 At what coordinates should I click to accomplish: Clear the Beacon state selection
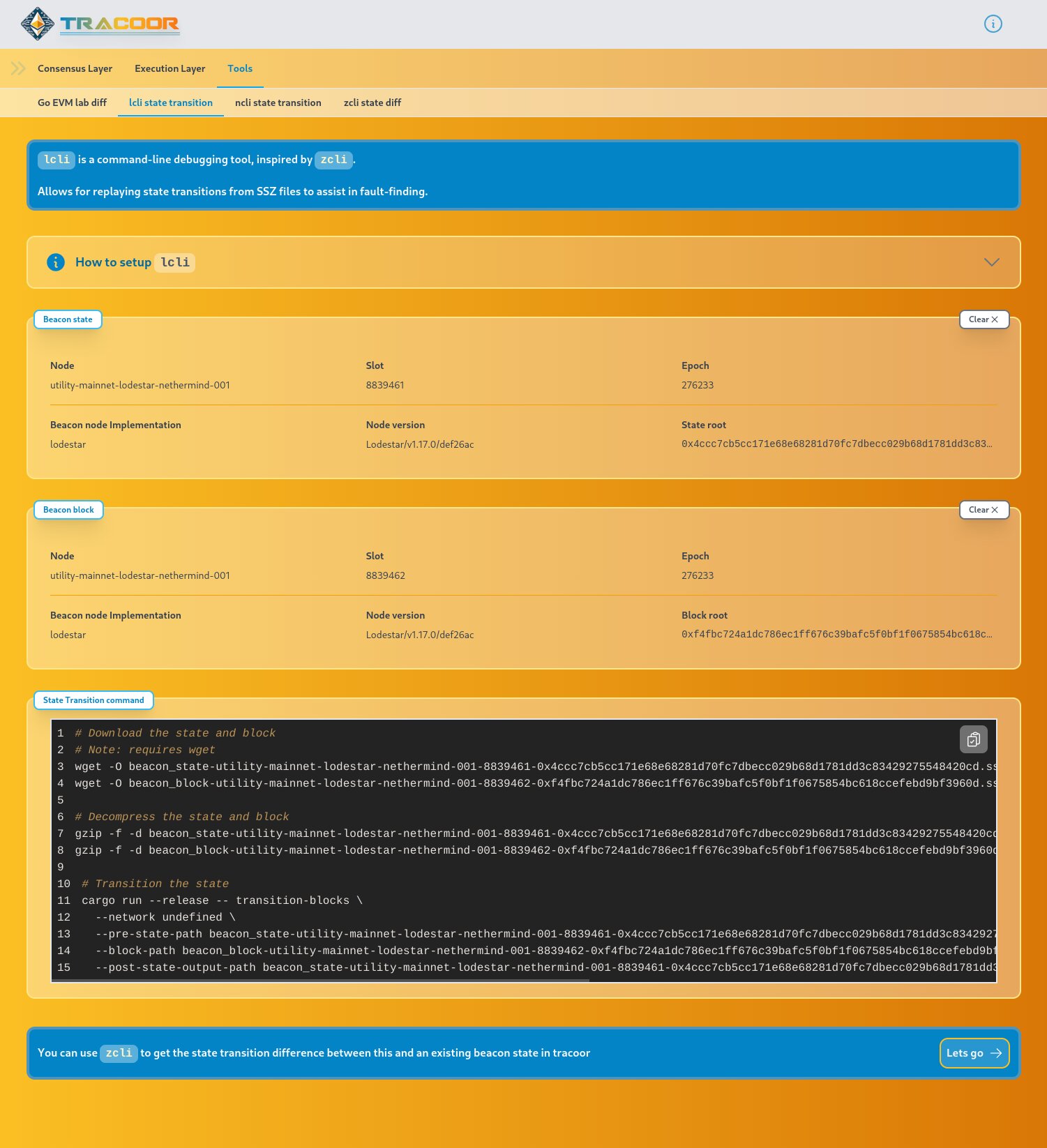(x=984, y=319)
